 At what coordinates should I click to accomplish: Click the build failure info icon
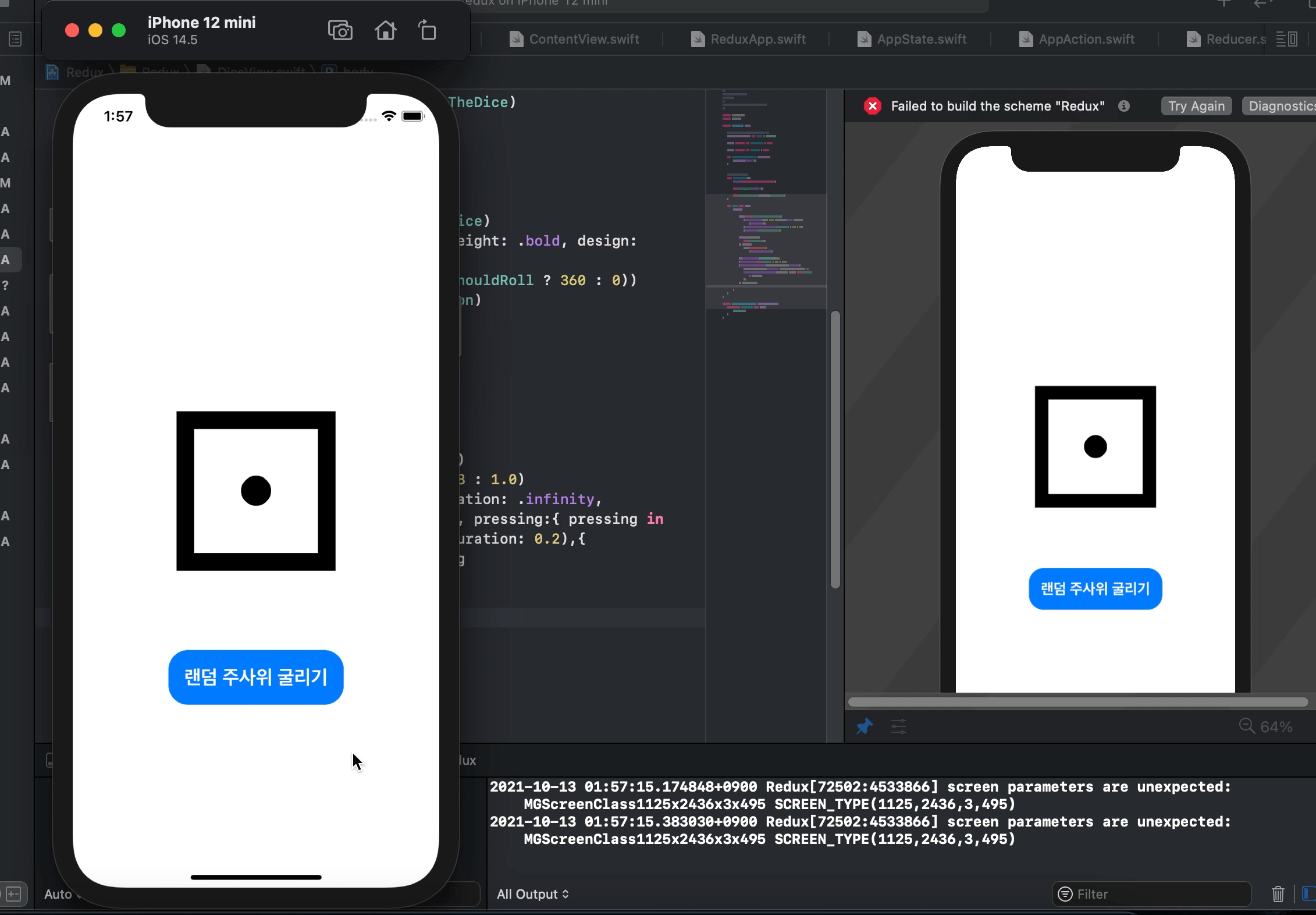(x=1124, y=106)
